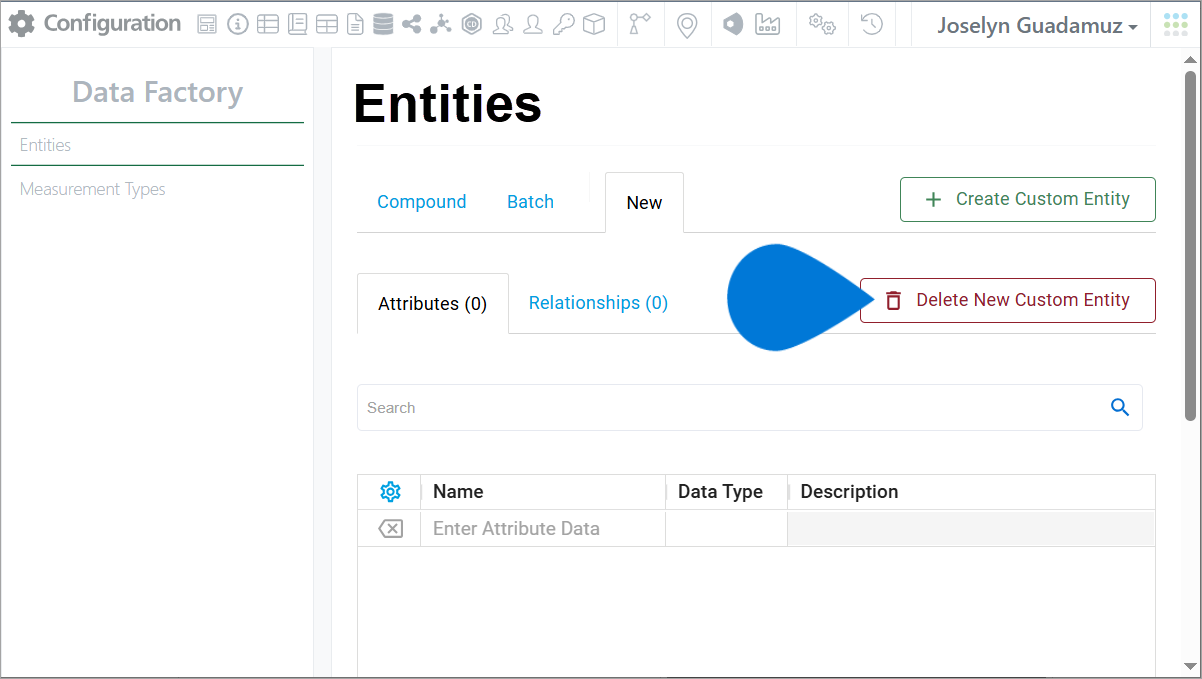
Task: Click the clear row backspace icon
Action: 390,529
